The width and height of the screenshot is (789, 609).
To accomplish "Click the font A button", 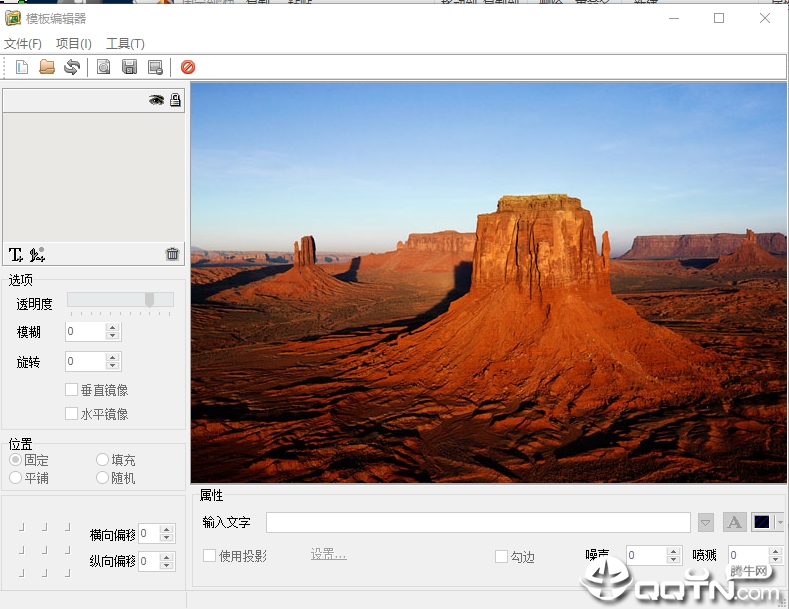I will (x=735, y=522).
